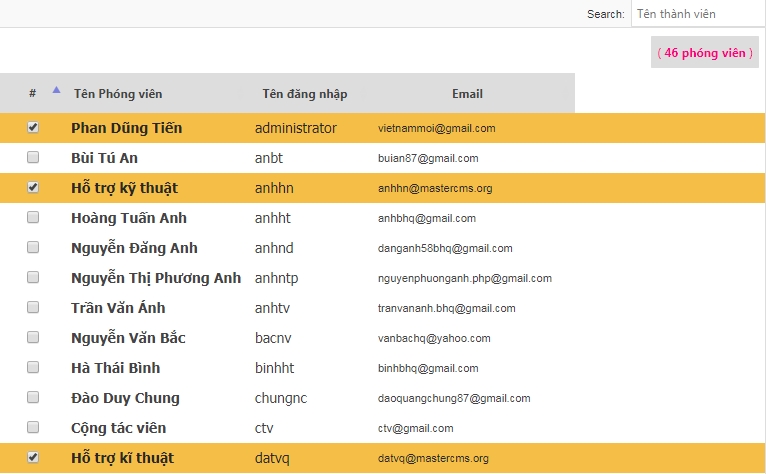This screenshot has height=474, width=766.
Task: Select the anbt username
Action: point(269,158)
